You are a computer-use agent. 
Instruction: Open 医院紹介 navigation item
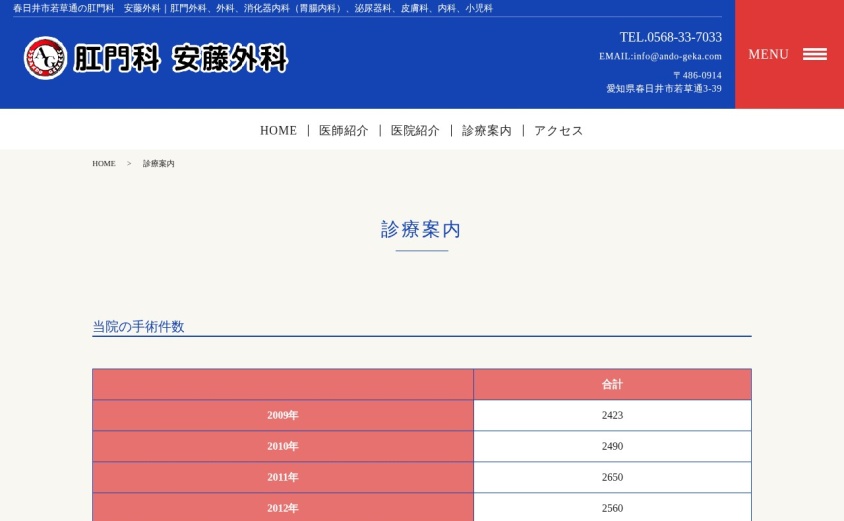point(415,130)
